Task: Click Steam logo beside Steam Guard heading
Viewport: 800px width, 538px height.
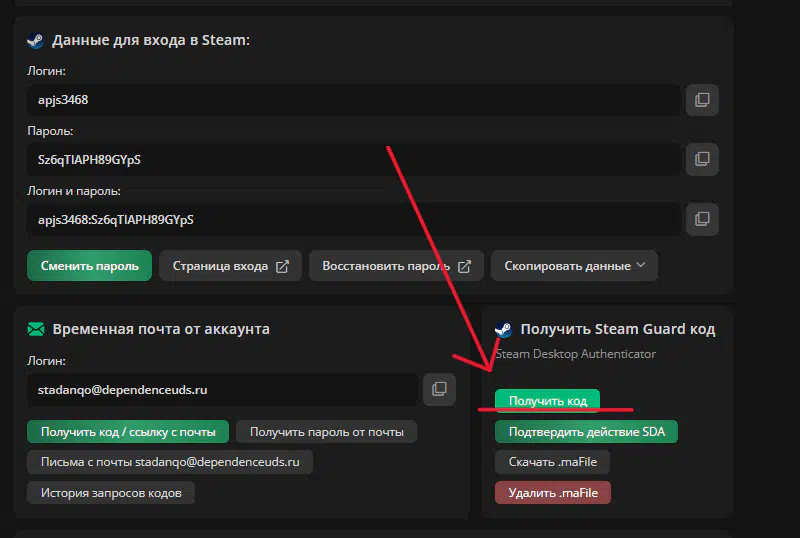Action: pos(503,329)
